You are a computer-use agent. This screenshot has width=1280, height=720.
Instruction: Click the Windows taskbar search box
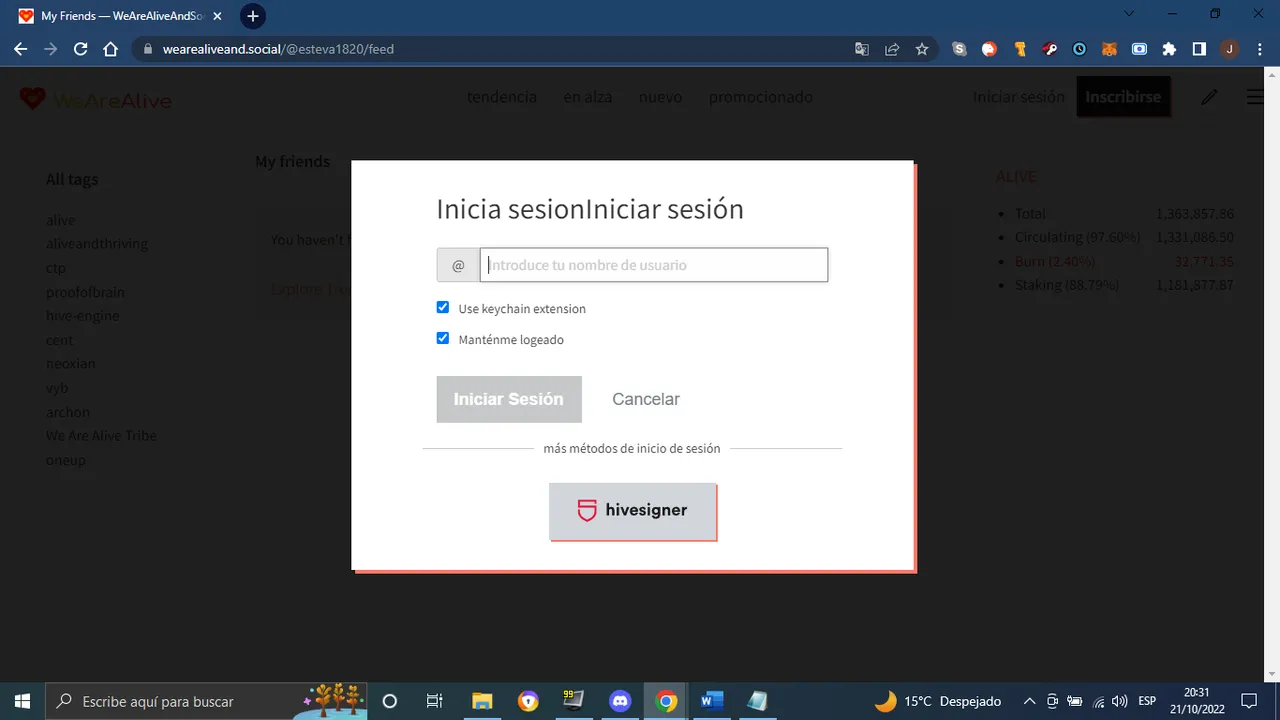coord(207,701)
